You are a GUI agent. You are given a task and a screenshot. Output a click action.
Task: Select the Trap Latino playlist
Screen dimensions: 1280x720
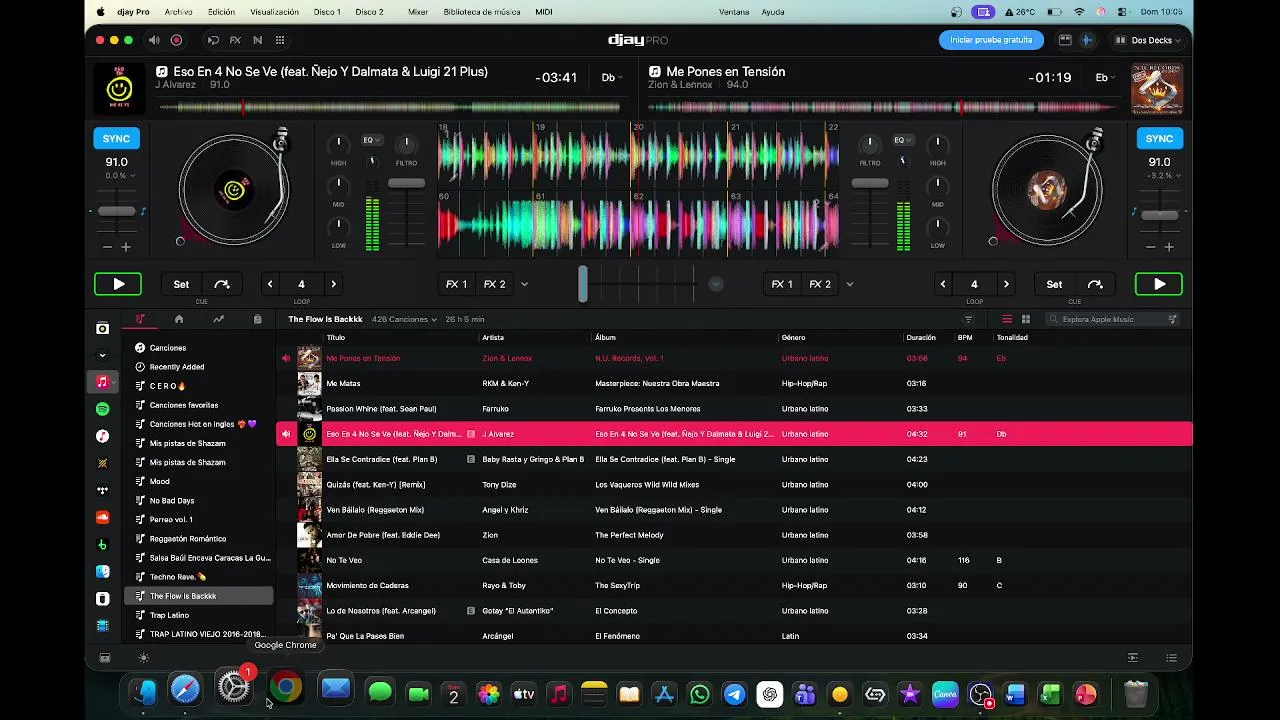tap(198, 615)
